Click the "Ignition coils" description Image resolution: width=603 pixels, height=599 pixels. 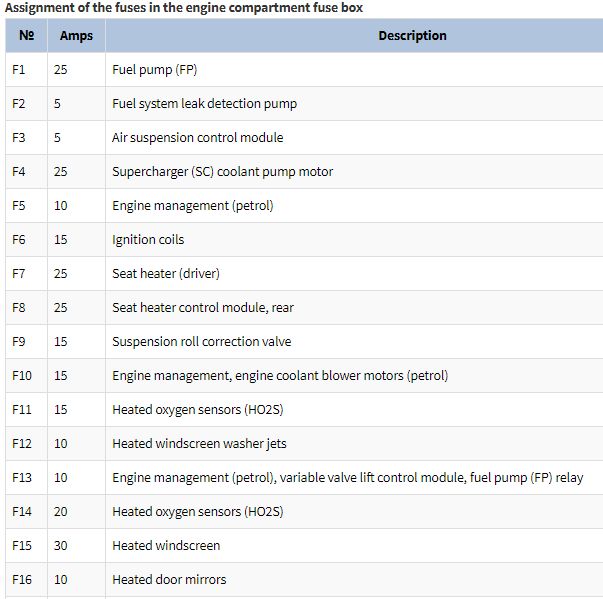(148, 240)
